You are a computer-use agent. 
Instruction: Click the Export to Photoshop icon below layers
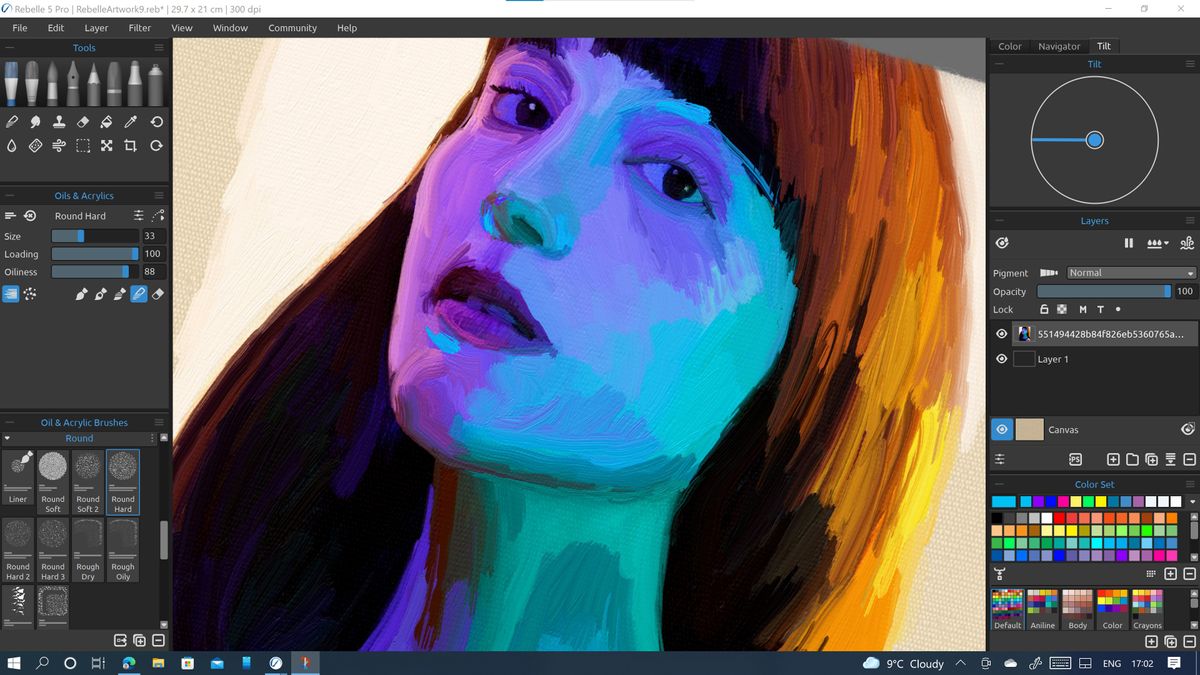1075,458
